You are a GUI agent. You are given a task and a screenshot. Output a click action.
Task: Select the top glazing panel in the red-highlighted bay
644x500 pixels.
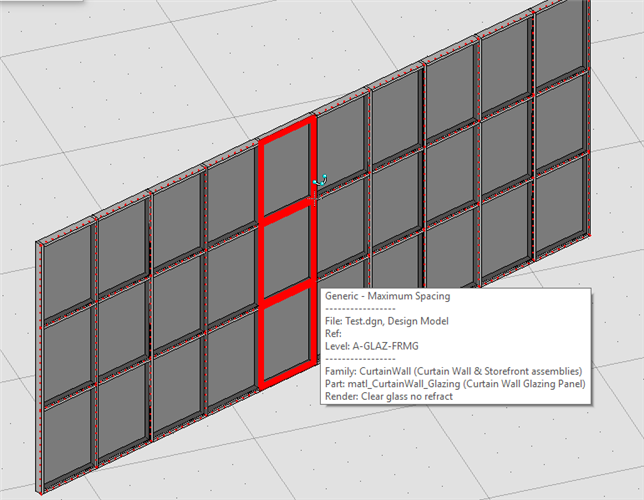pos(286,169)
